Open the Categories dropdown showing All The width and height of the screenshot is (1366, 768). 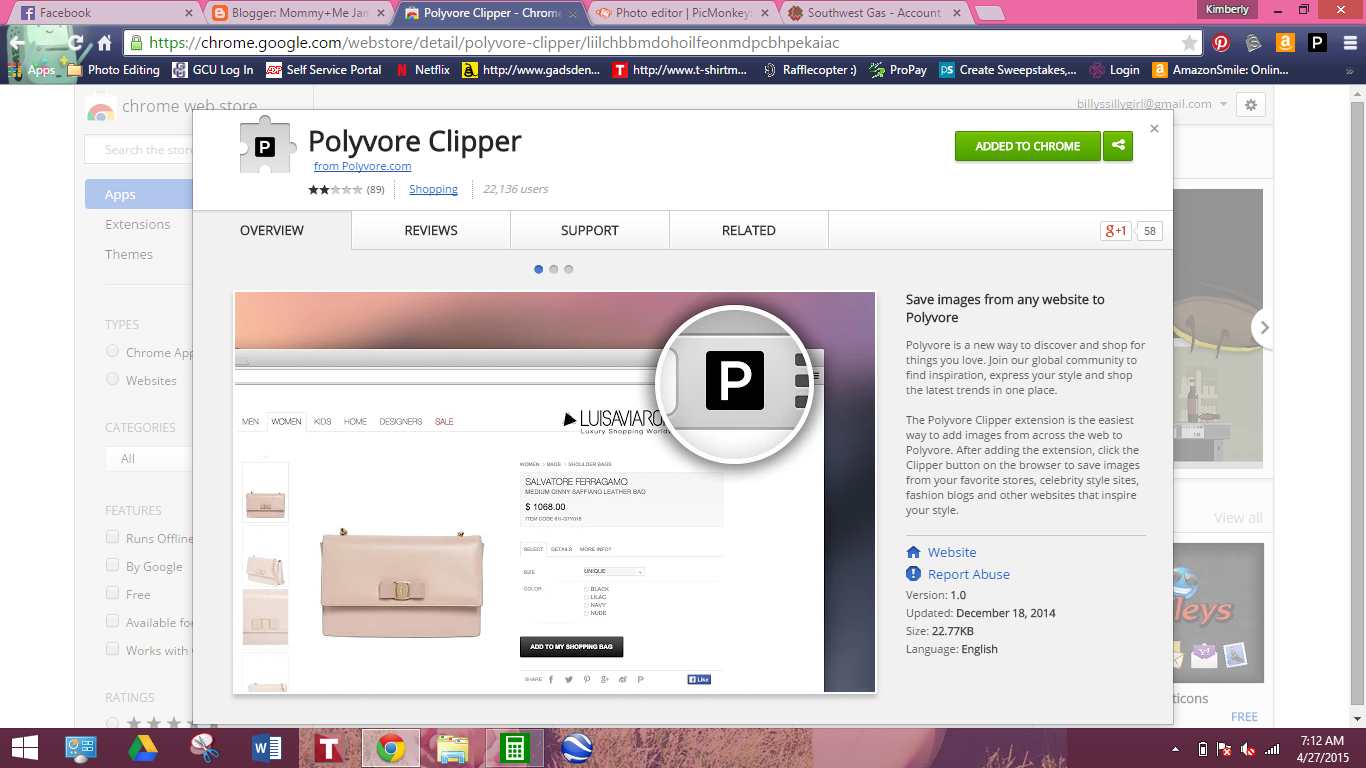tap(149, 458)
